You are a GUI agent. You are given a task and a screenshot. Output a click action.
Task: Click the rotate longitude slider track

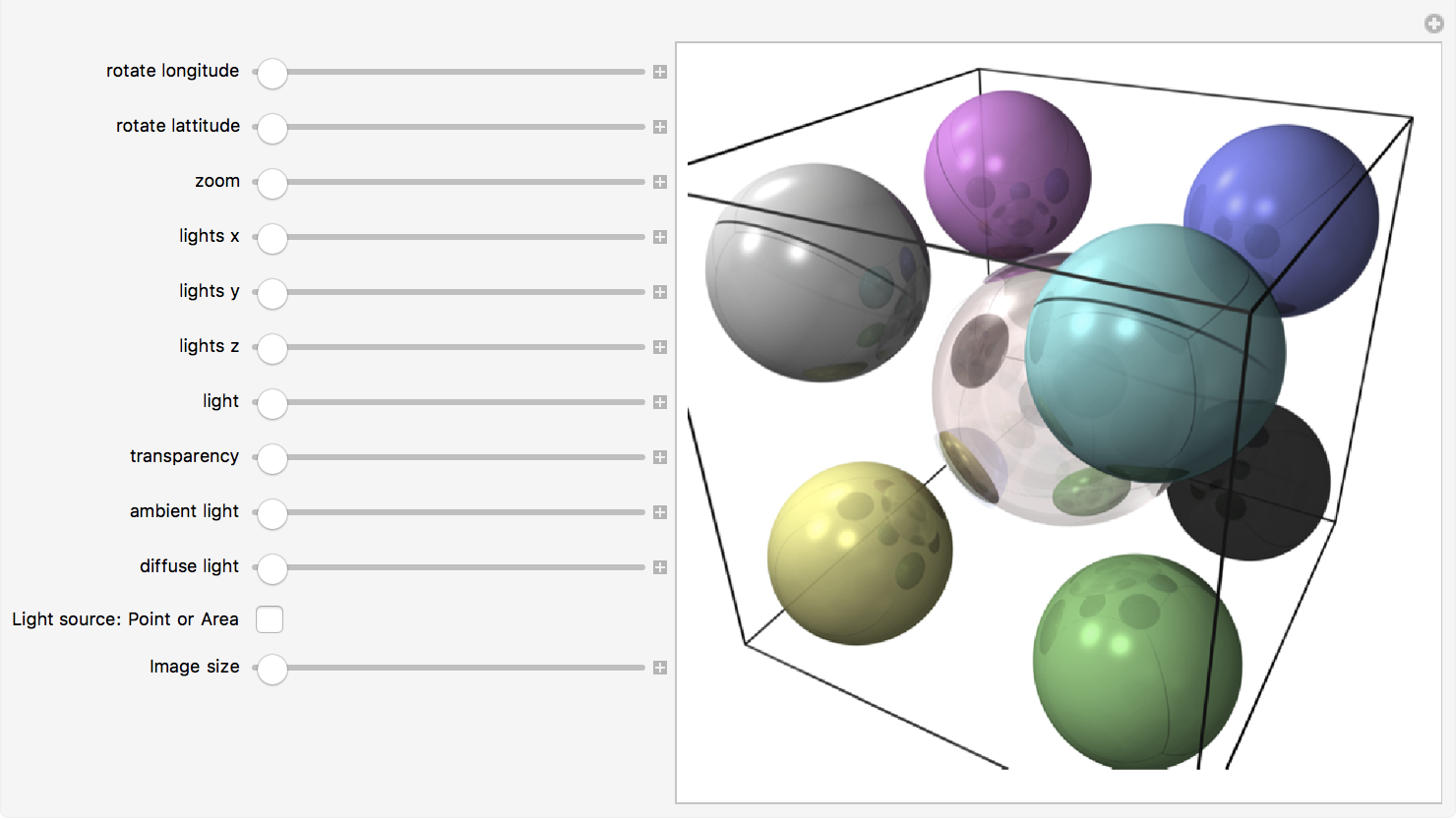450,72
